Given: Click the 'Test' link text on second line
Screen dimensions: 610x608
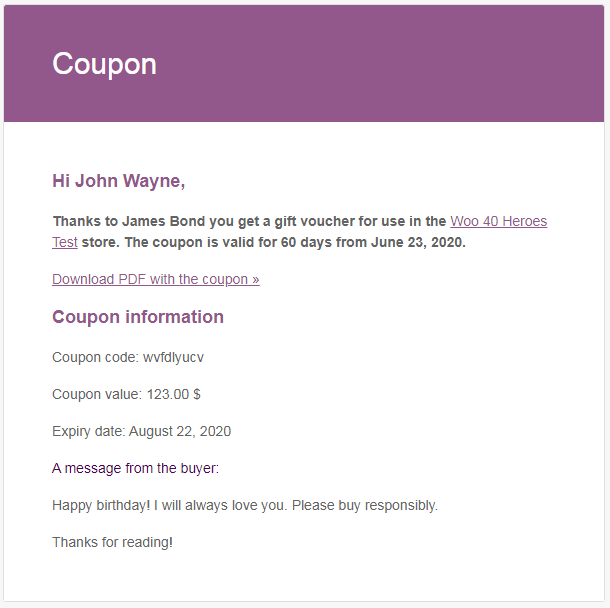Looking at the screenshot, I should tap(65, 242).
